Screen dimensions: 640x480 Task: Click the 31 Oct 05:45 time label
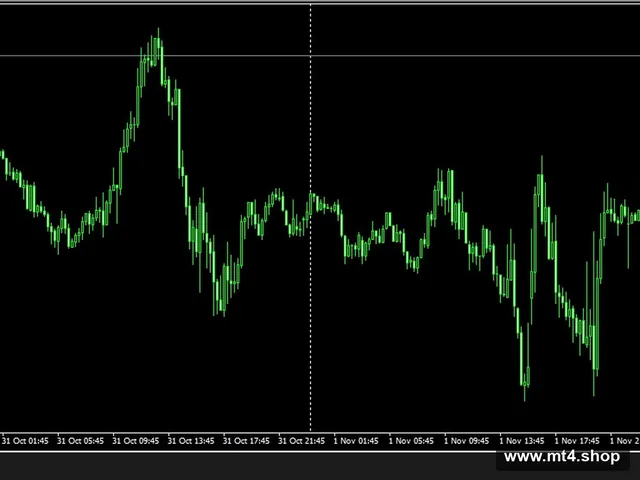pos(80,441)
